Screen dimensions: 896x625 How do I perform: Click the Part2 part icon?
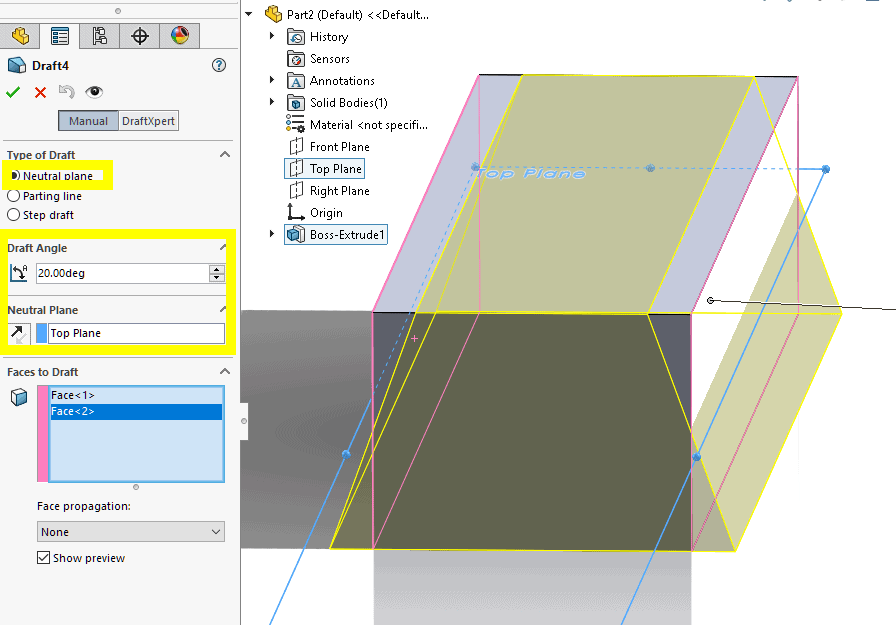tap(274, 14)
